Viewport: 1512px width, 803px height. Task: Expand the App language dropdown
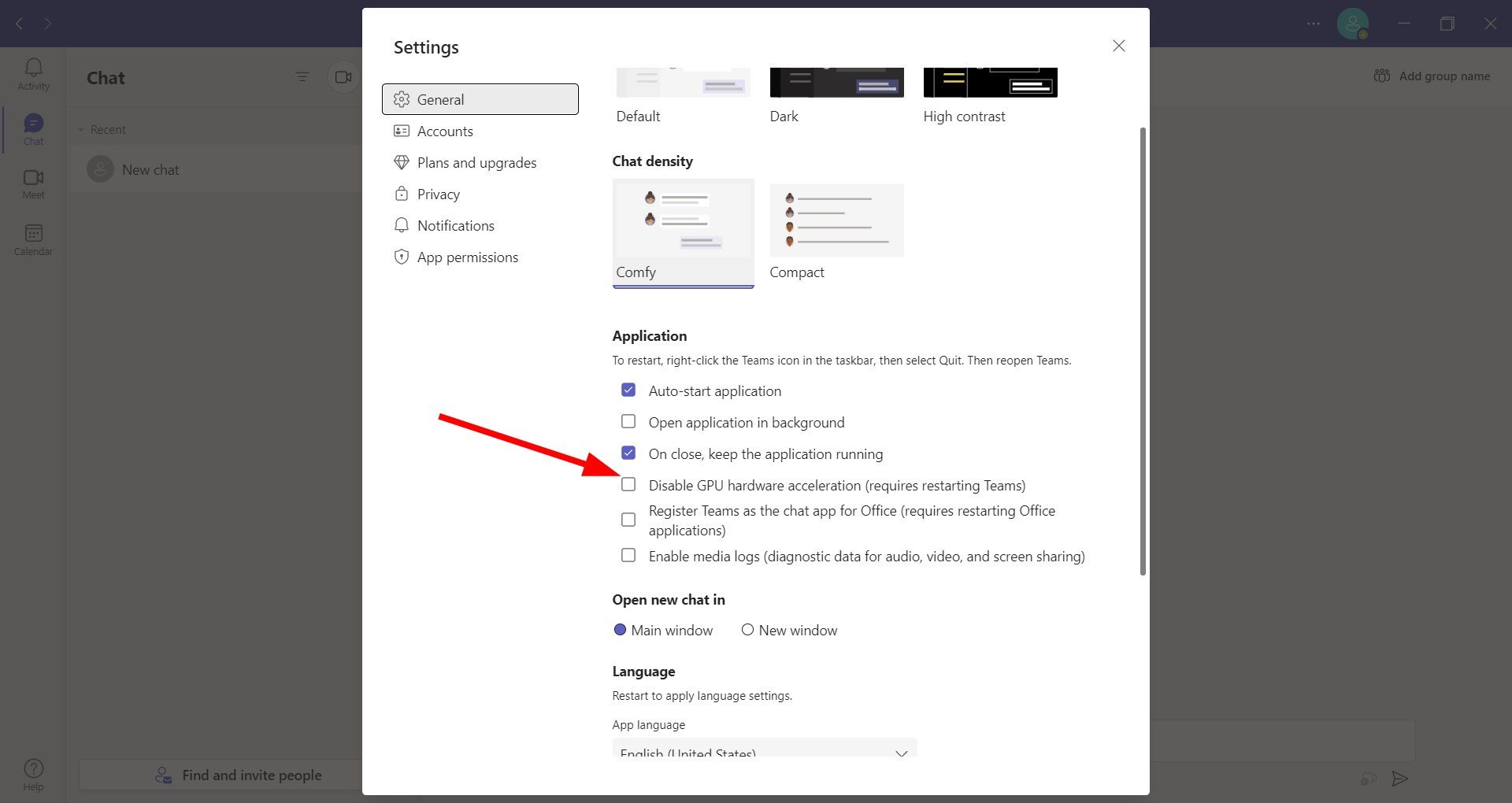(765, 748)
